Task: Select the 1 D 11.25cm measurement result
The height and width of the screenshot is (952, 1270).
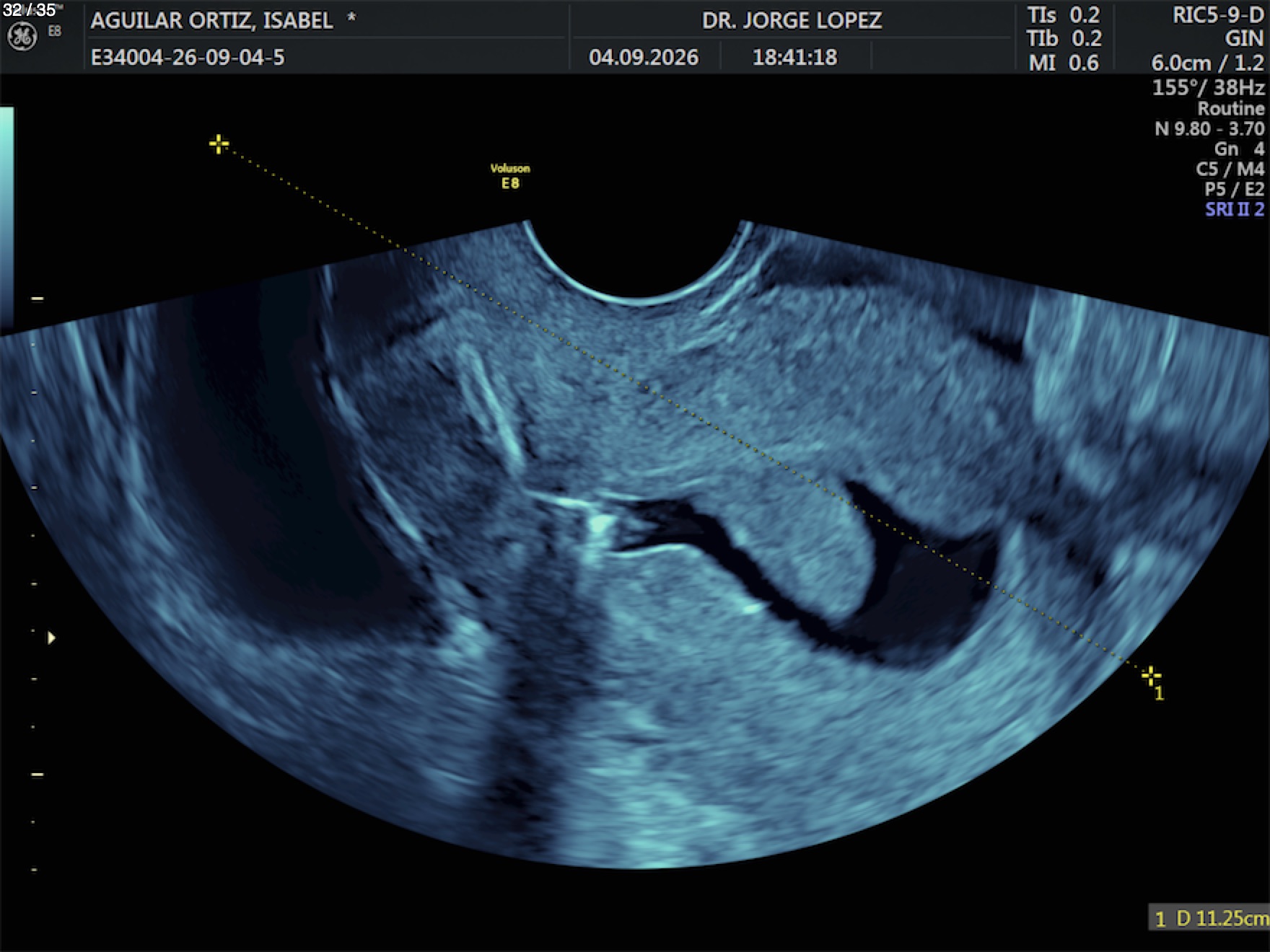Action: click(x=1209, y=918)
